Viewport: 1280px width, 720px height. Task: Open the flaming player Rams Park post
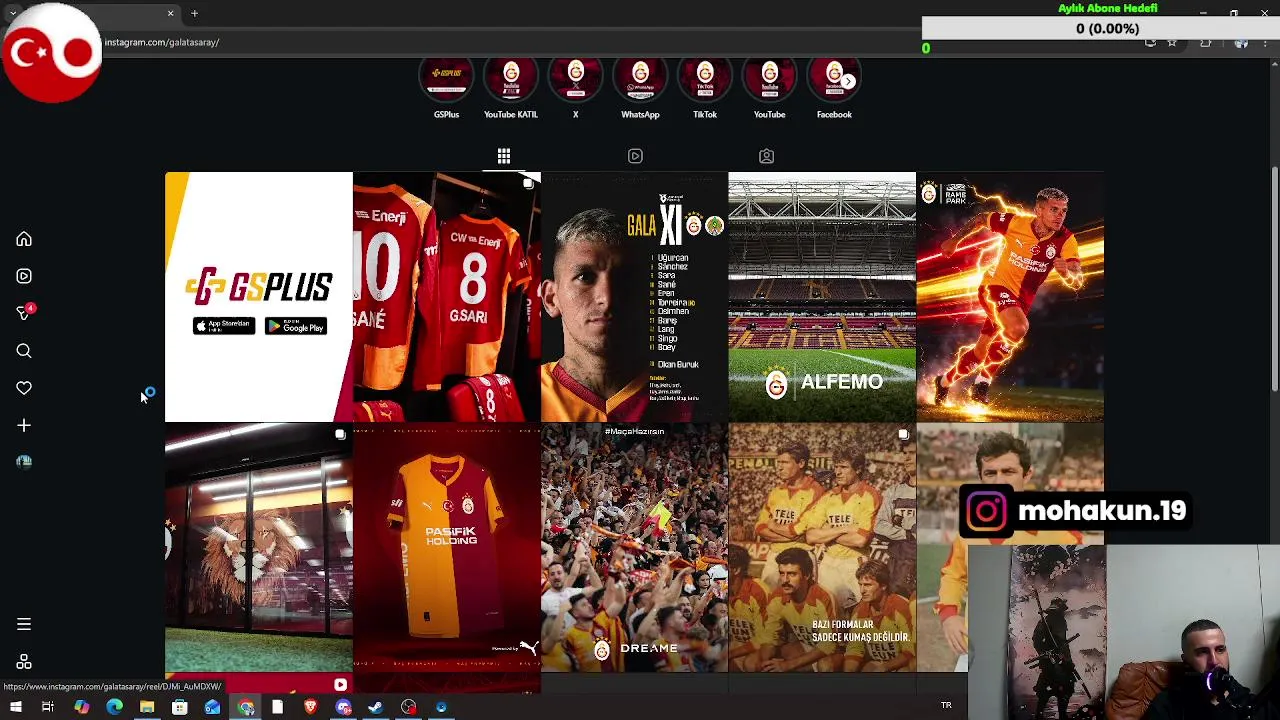click(1010, 297)
